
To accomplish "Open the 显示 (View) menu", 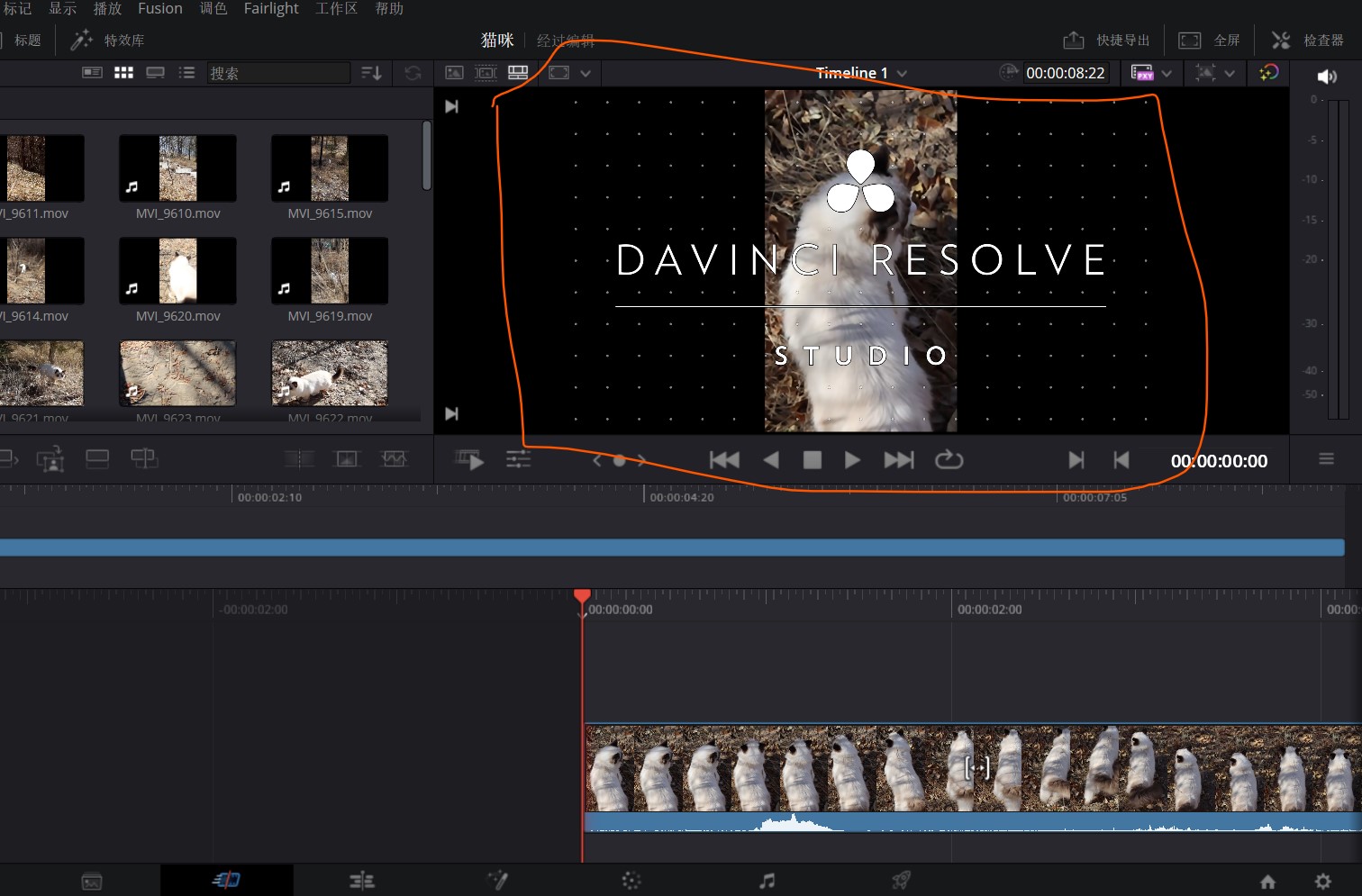I will click(62, 8).
